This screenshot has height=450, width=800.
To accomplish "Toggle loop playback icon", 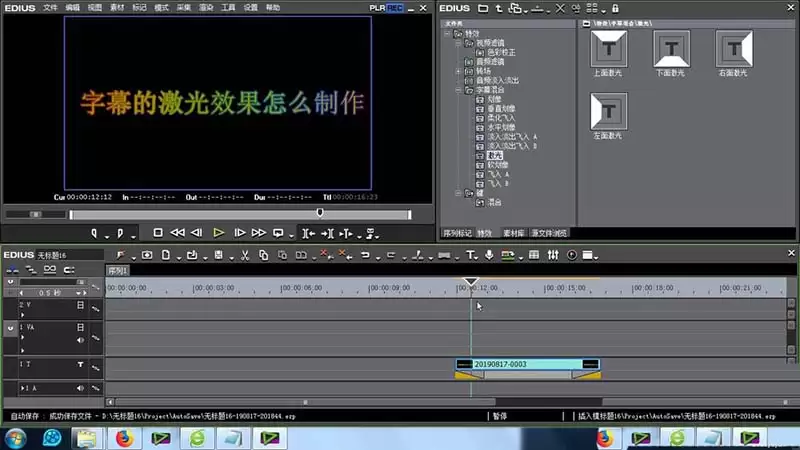I will (x=278, y=233).
